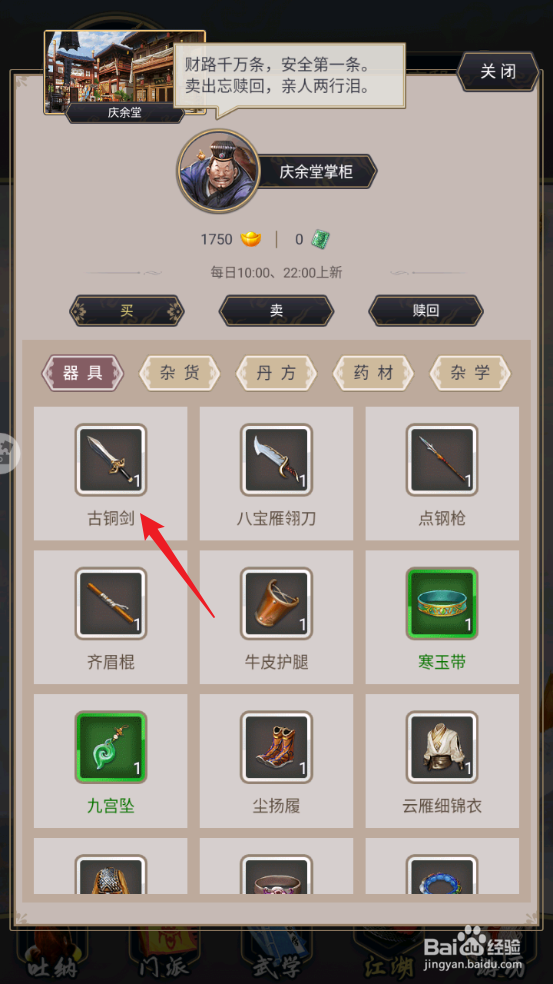Choose the 点钢枪 spear icon
Image resolution: width=553 pixels, height=984 pixels.
point(442,460)
